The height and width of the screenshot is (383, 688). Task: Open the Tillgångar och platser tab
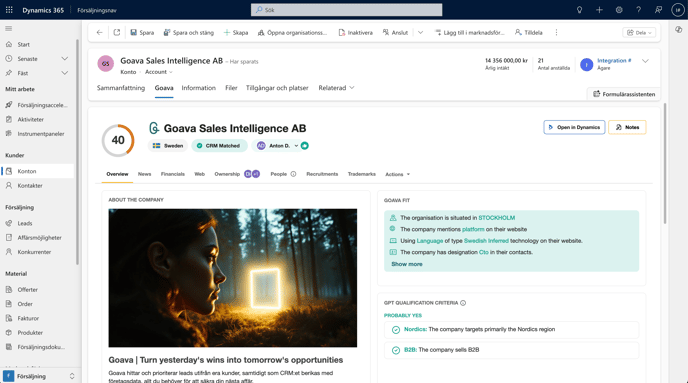click(x=277, y=88)
